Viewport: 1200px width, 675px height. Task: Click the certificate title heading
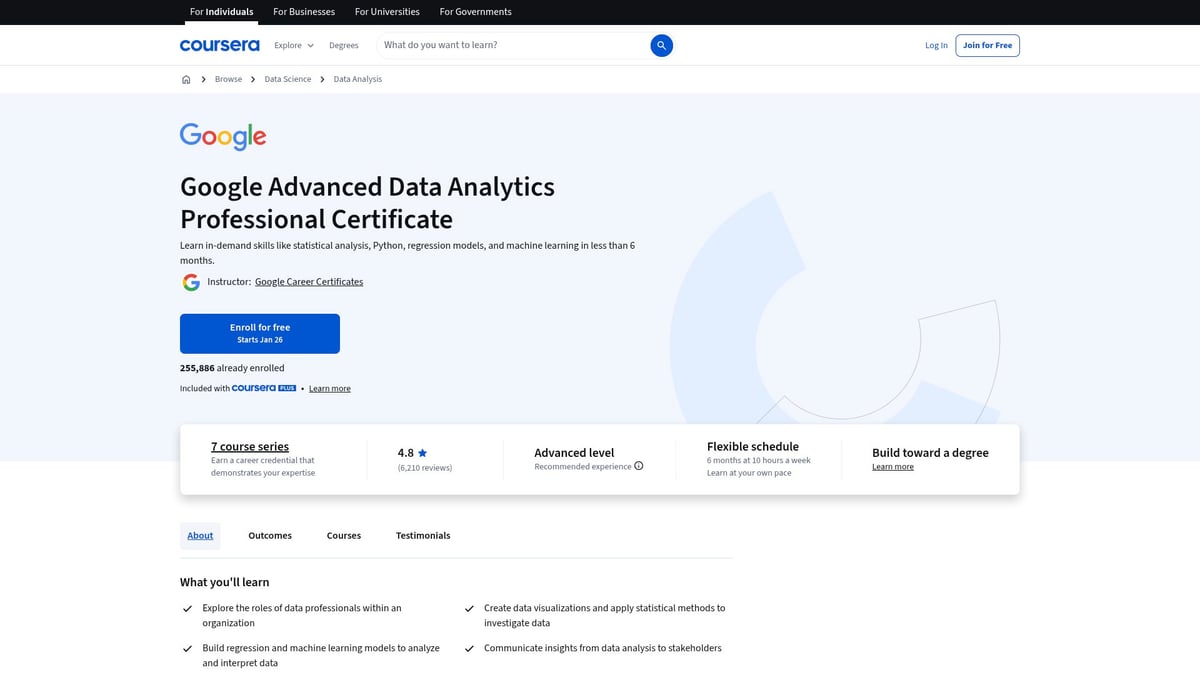pos(367,203)
